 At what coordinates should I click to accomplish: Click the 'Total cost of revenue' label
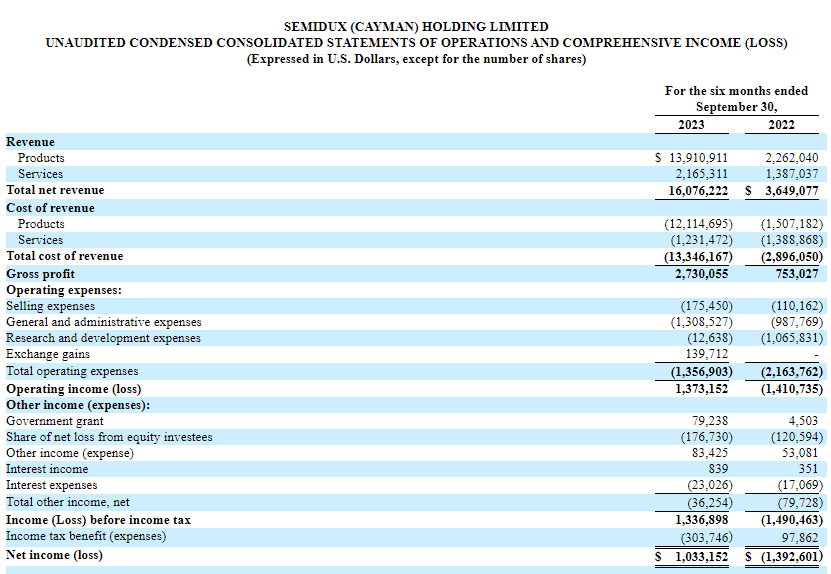coord(65,256)
